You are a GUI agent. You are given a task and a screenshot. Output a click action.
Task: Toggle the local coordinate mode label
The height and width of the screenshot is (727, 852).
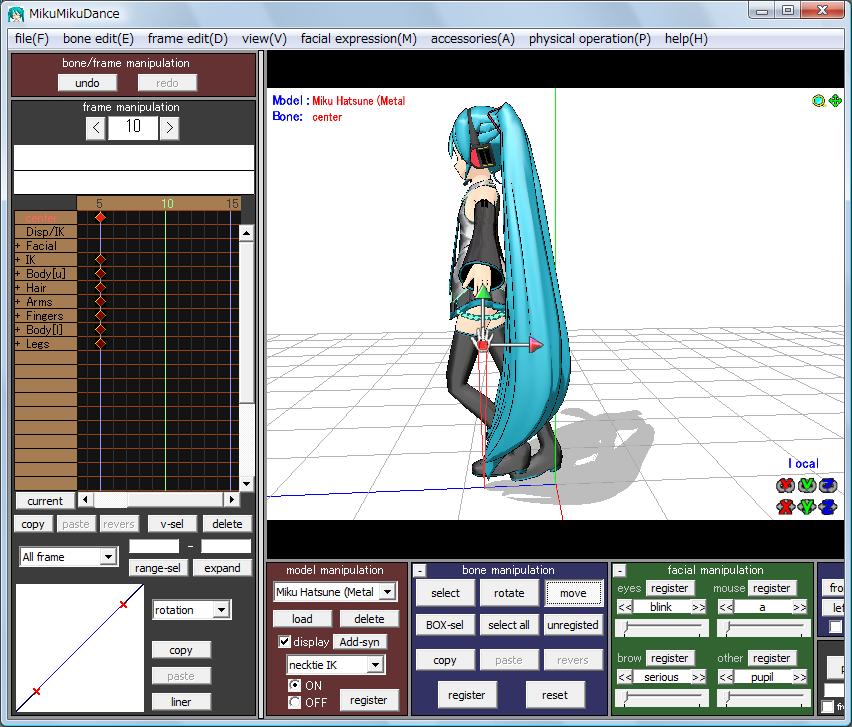tap(803, 463)
